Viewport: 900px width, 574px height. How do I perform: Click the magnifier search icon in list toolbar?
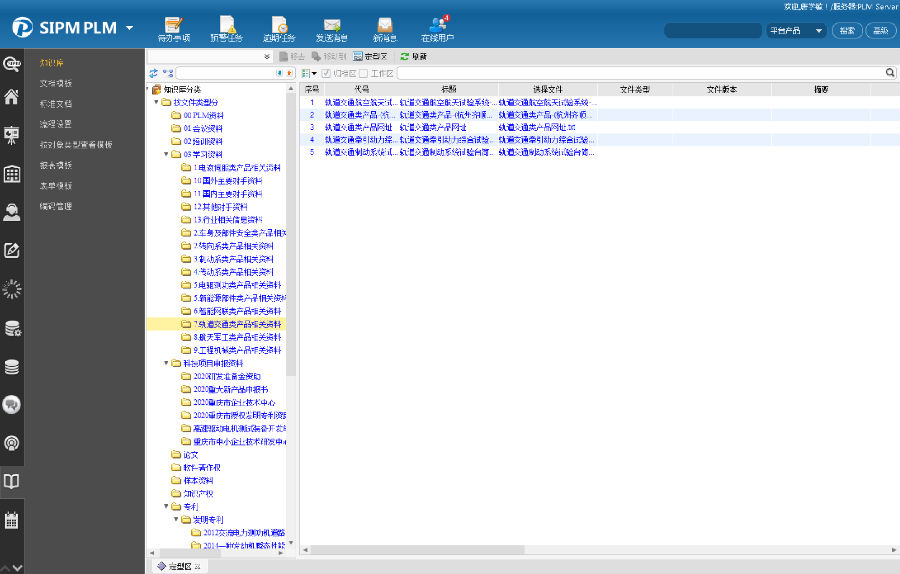tap(890, 73)
